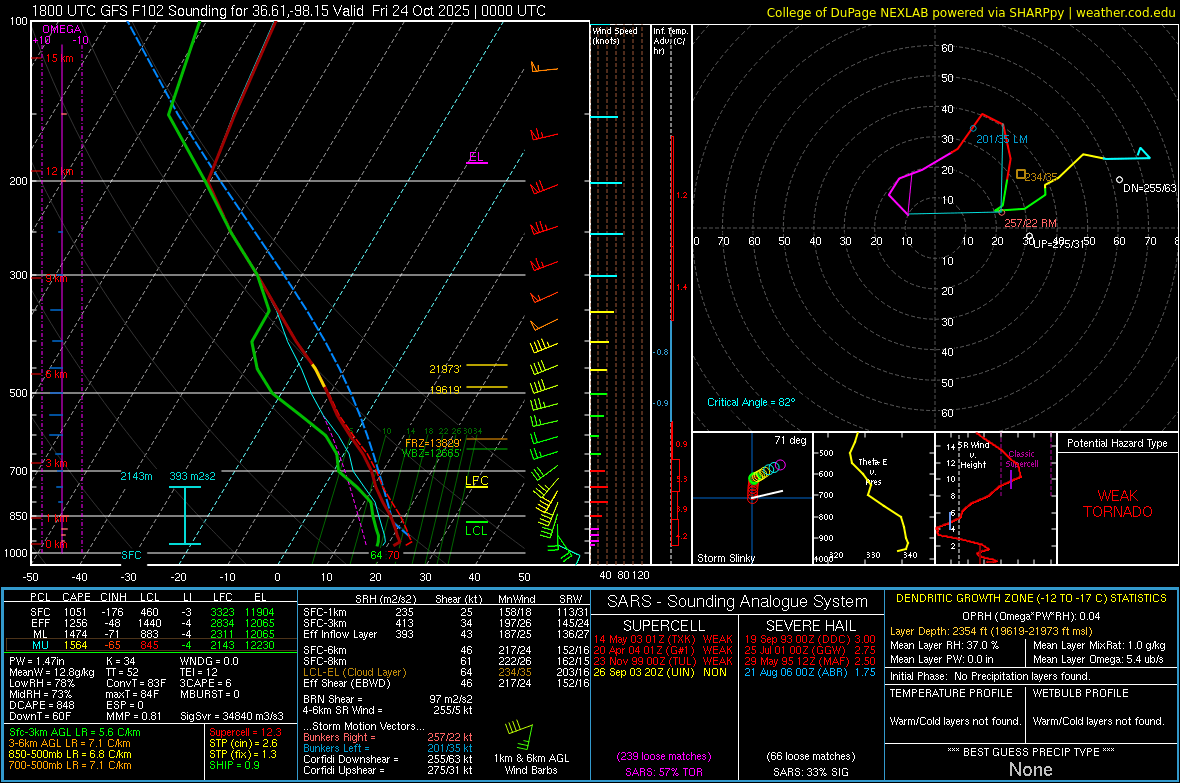Viewport: 1180px width, 783px height.
Task: Click the 393 m2s2 helicity label
Action: [193, 476]
